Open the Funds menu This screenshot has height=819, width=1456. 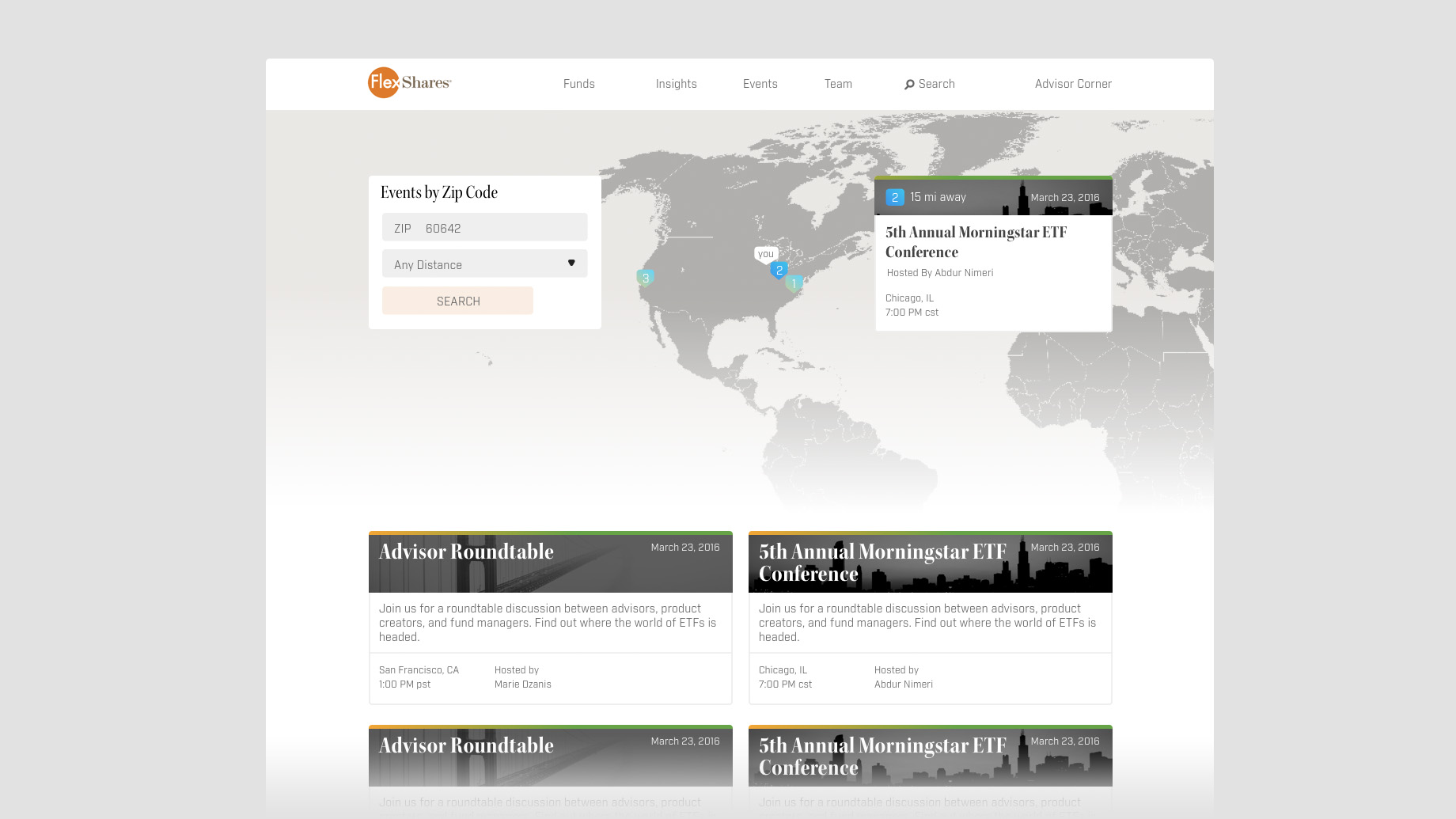(x=578, y=84)
